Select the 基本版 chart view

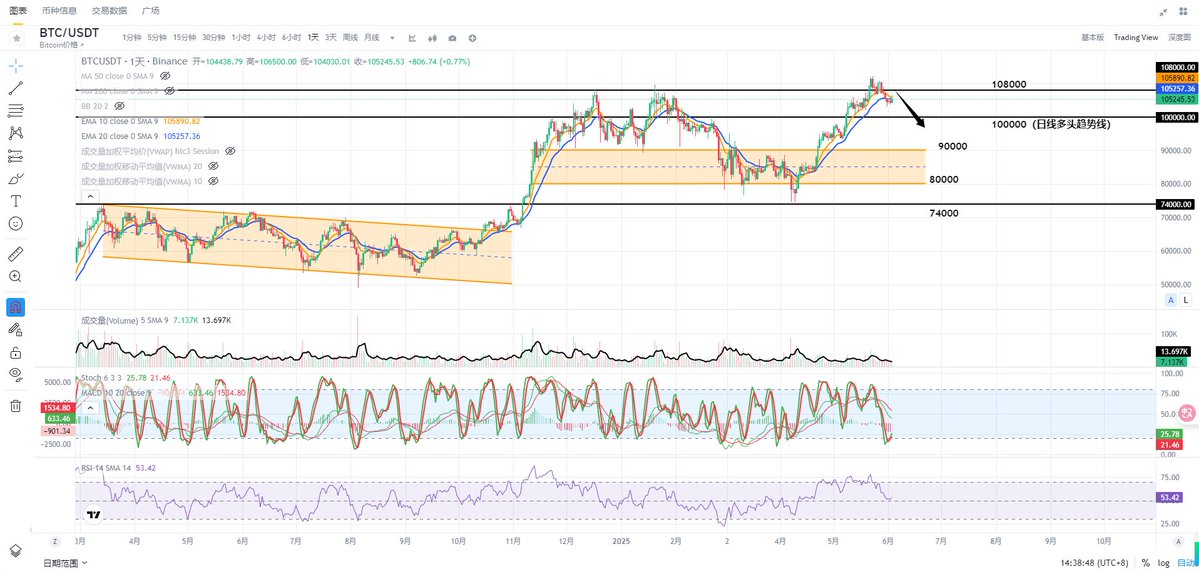[1092, 37]
